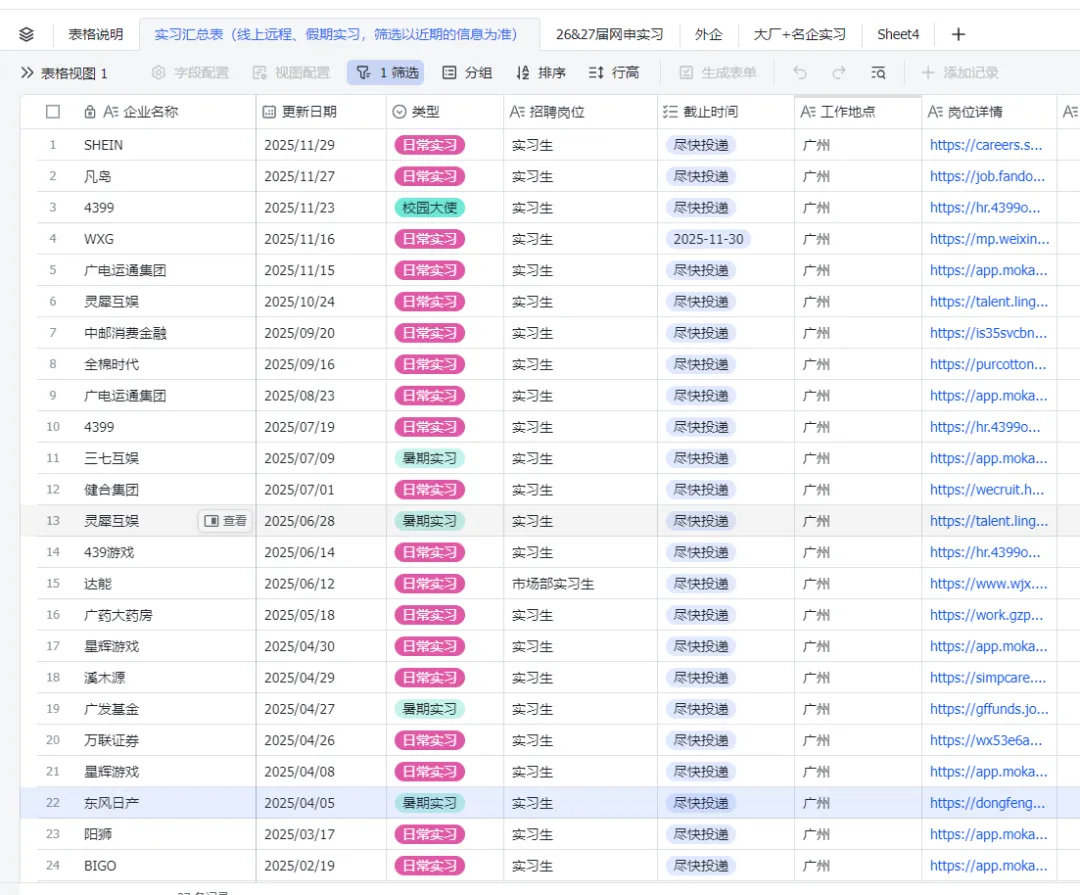Click the 招聘岗位 column header
The height and width of the screenshot is (895, 1080).
pyautogui.click(x=581, y=112)
